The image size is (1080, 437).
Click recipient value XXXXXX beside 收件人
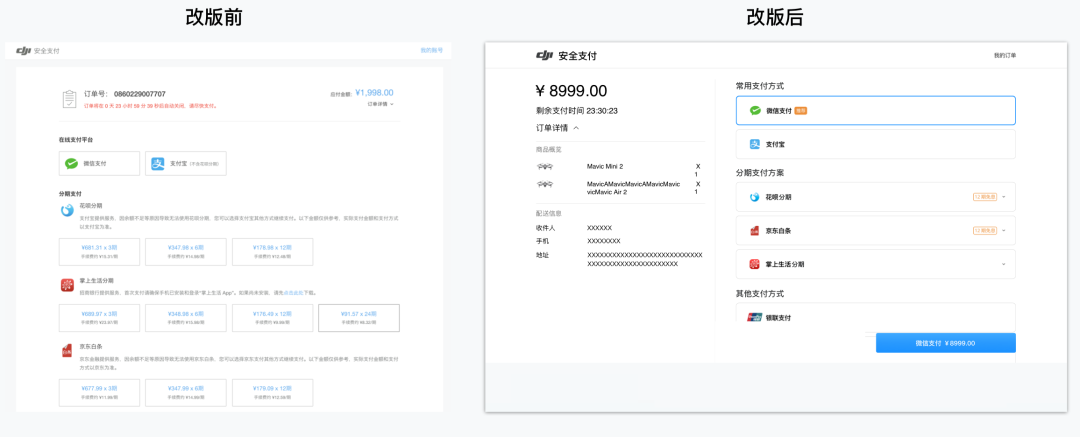[x=599, y=227]
